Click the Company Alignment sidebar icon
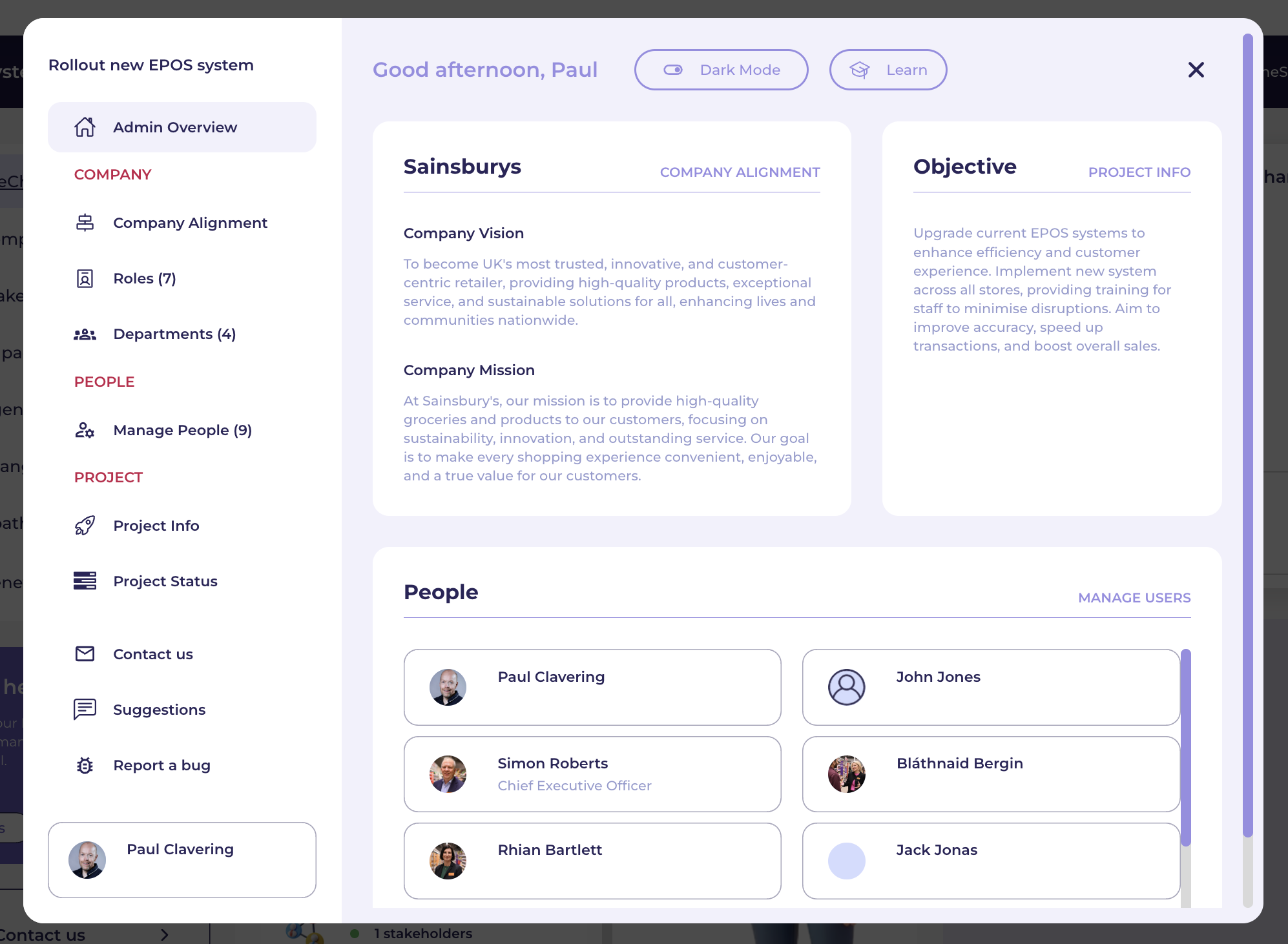This screenshot has width=1288, height=944. [x=85, y=223]
